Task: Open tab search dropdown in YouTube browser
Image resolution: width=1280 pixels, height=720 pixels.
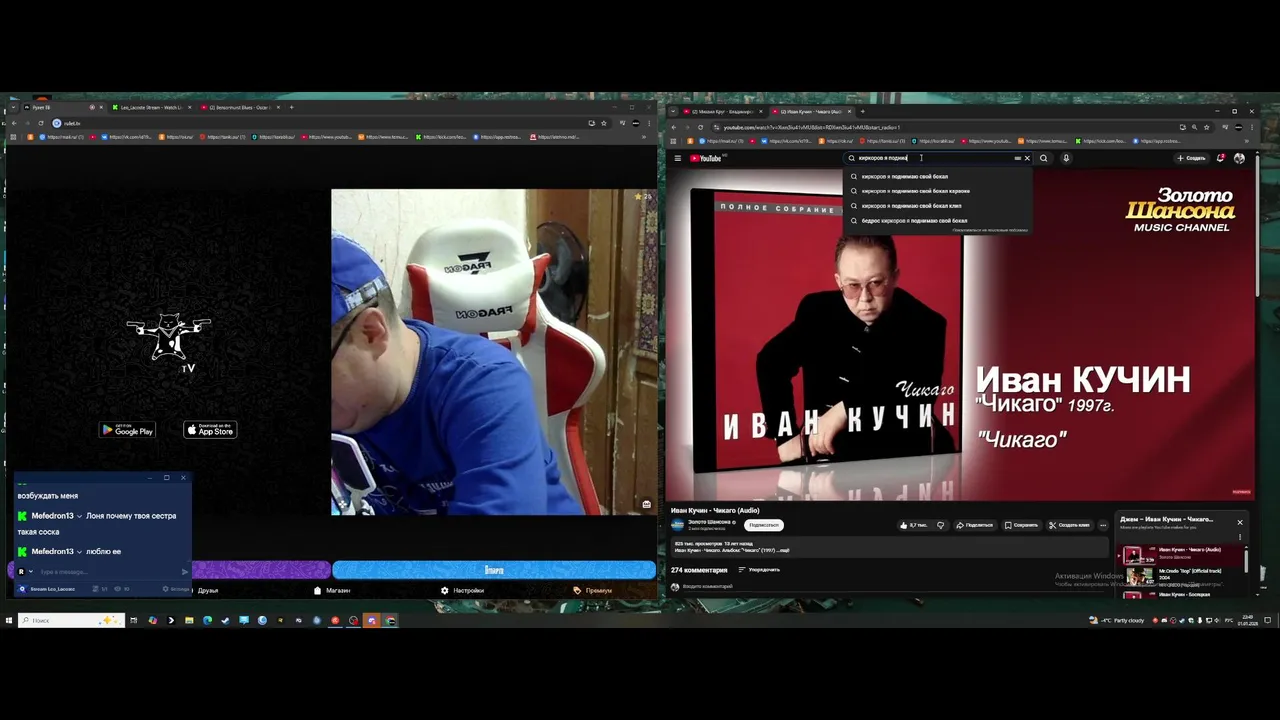Action: pos(673,111)
